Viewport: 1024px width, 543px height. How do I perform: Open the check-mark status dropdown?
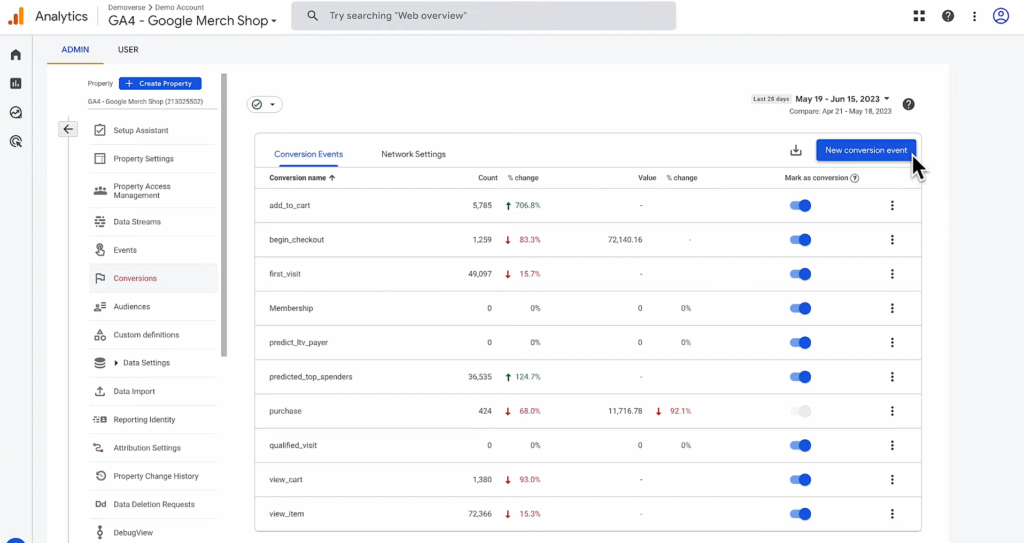(x=264, y=105)
